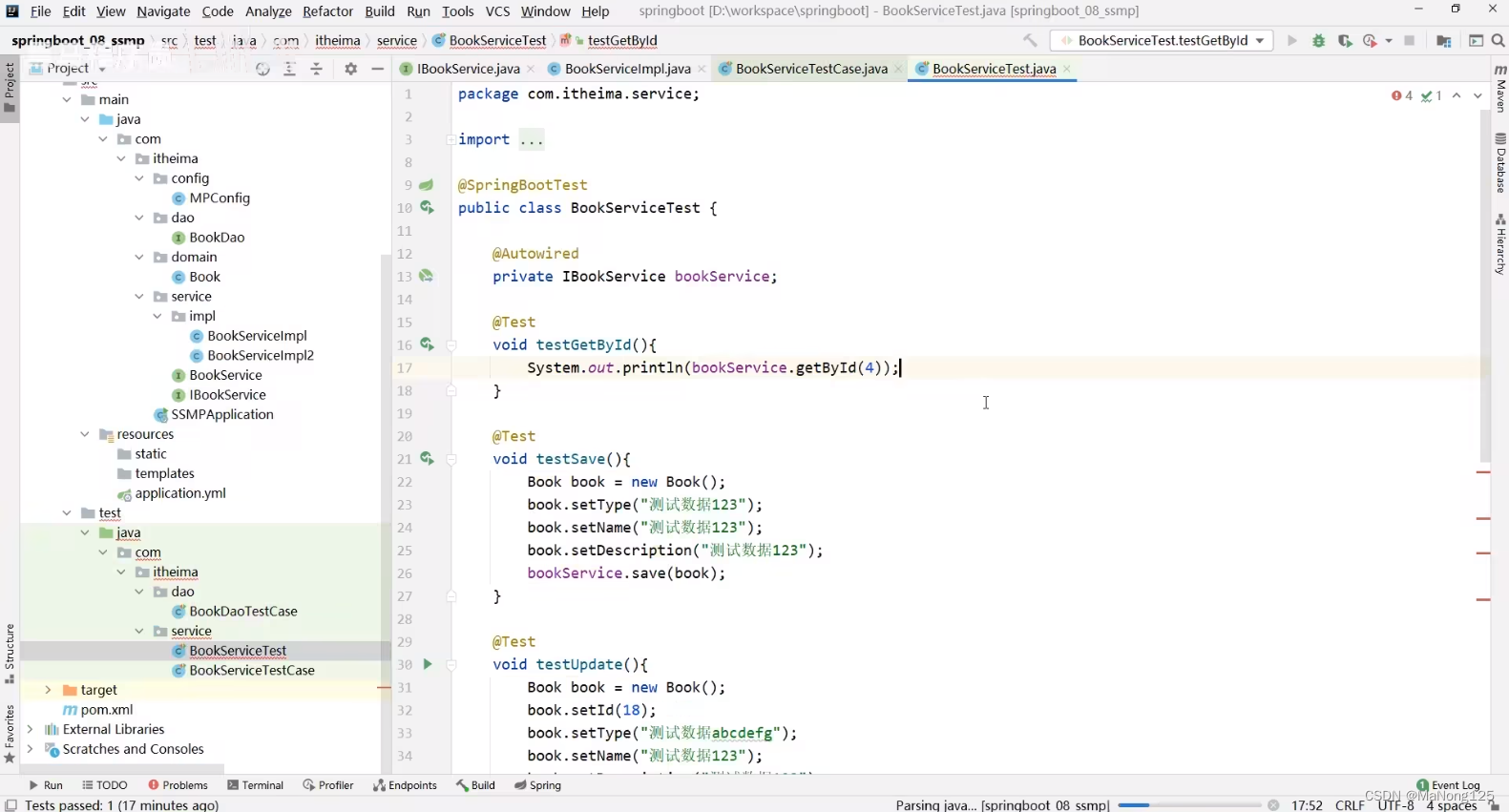This screenshot has height=812, width=1509.
Task: Select pom.xml in the project tree
Action: (107, 710)
